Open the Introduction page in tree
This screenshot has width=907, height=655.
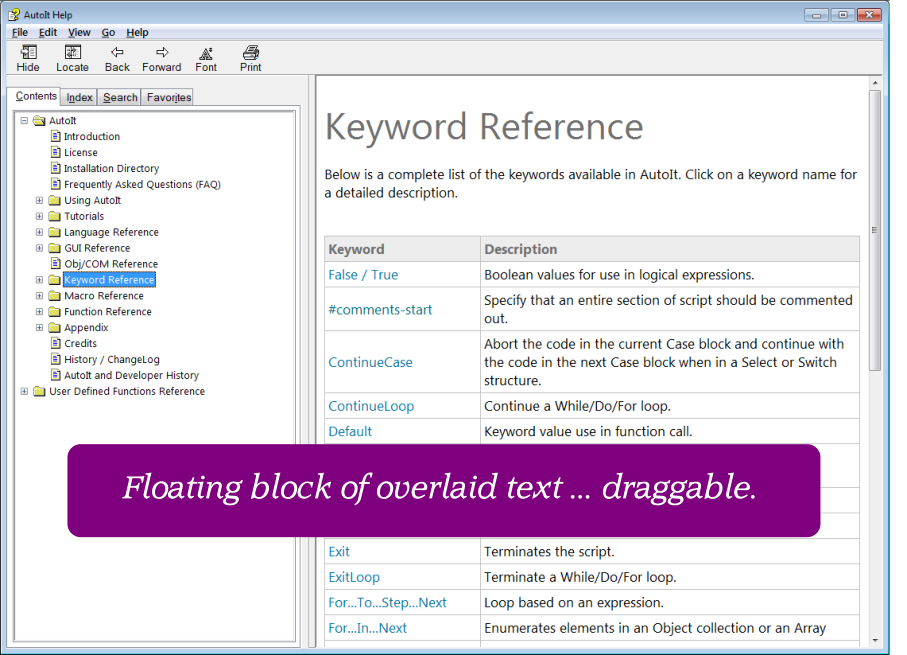[x=91, y=137]
